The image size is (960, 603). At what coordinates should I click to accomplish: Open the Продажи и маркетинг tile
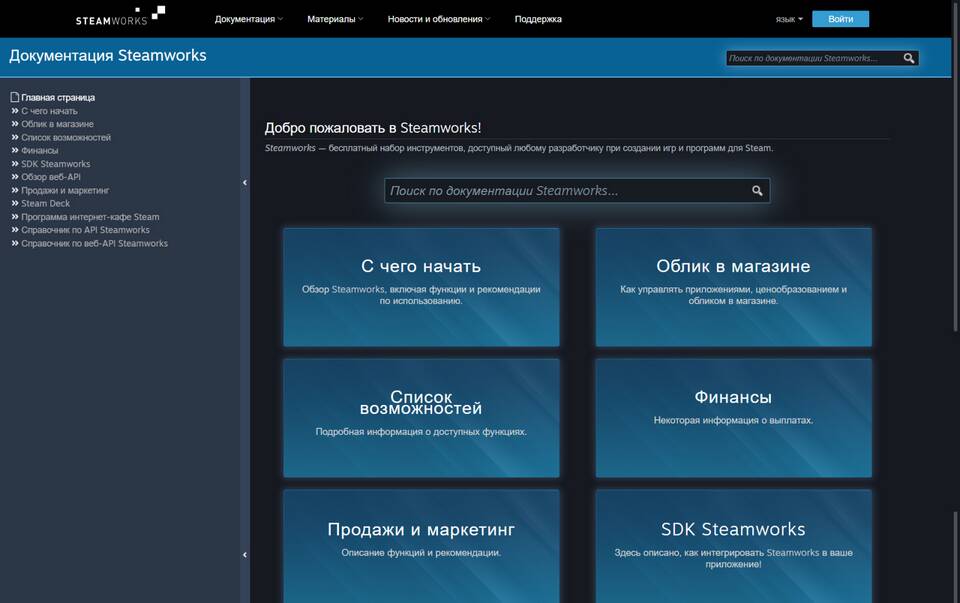421,546
